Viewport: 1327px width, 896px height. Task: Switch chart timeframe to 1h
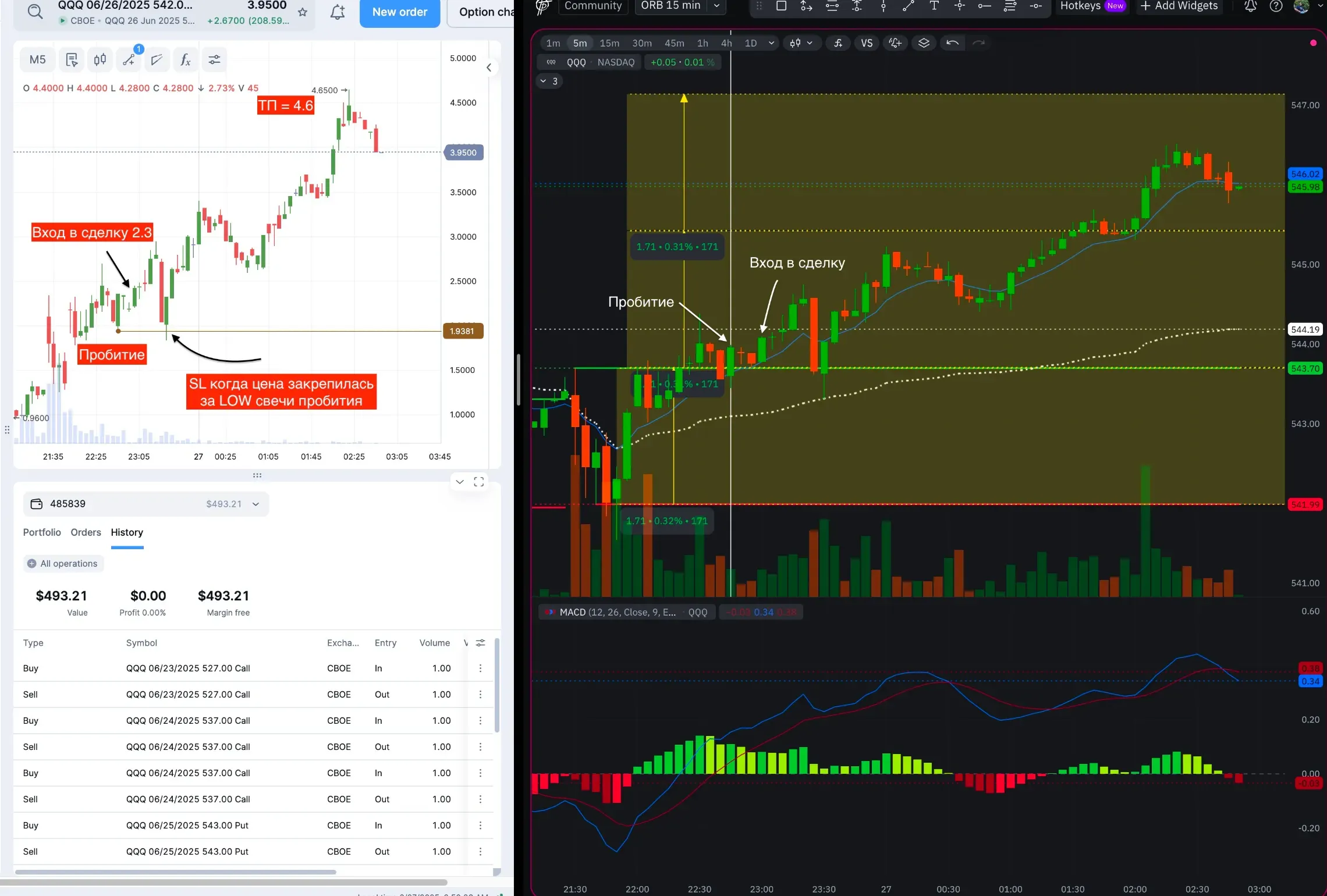[x=702, y=43]
